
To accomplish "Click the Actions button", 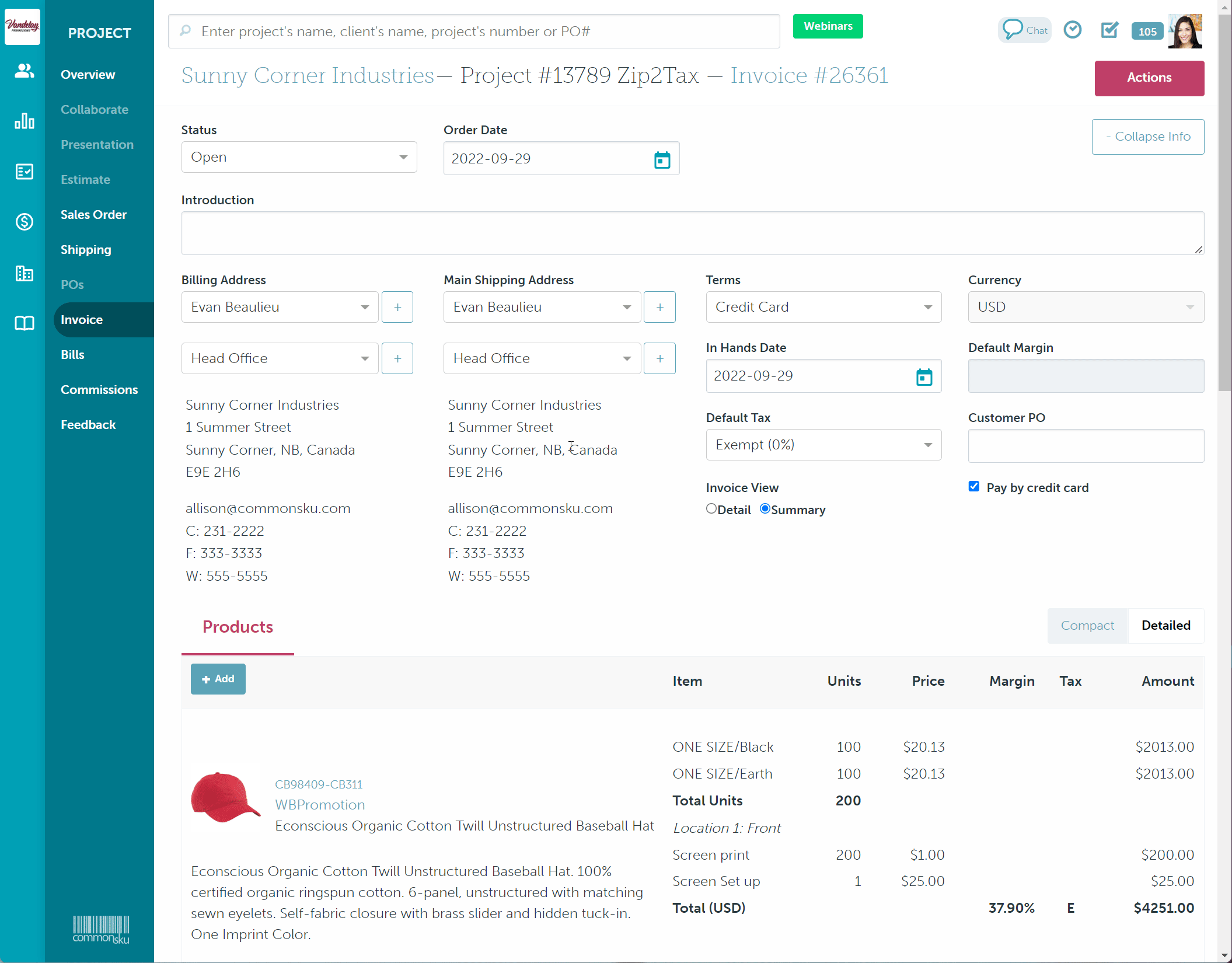I will point(1149,78).
